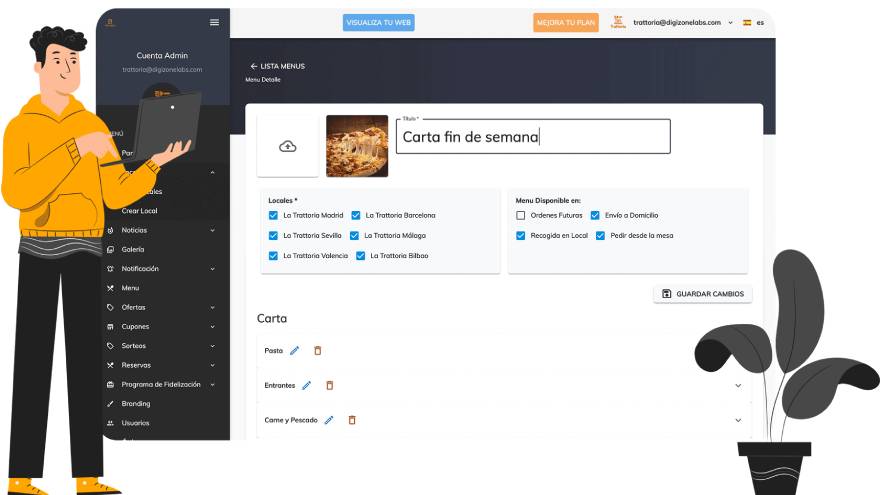Click the Entrantes edit pencil icon
This screenshot has height=495, width=880.
tap(306, 385)
